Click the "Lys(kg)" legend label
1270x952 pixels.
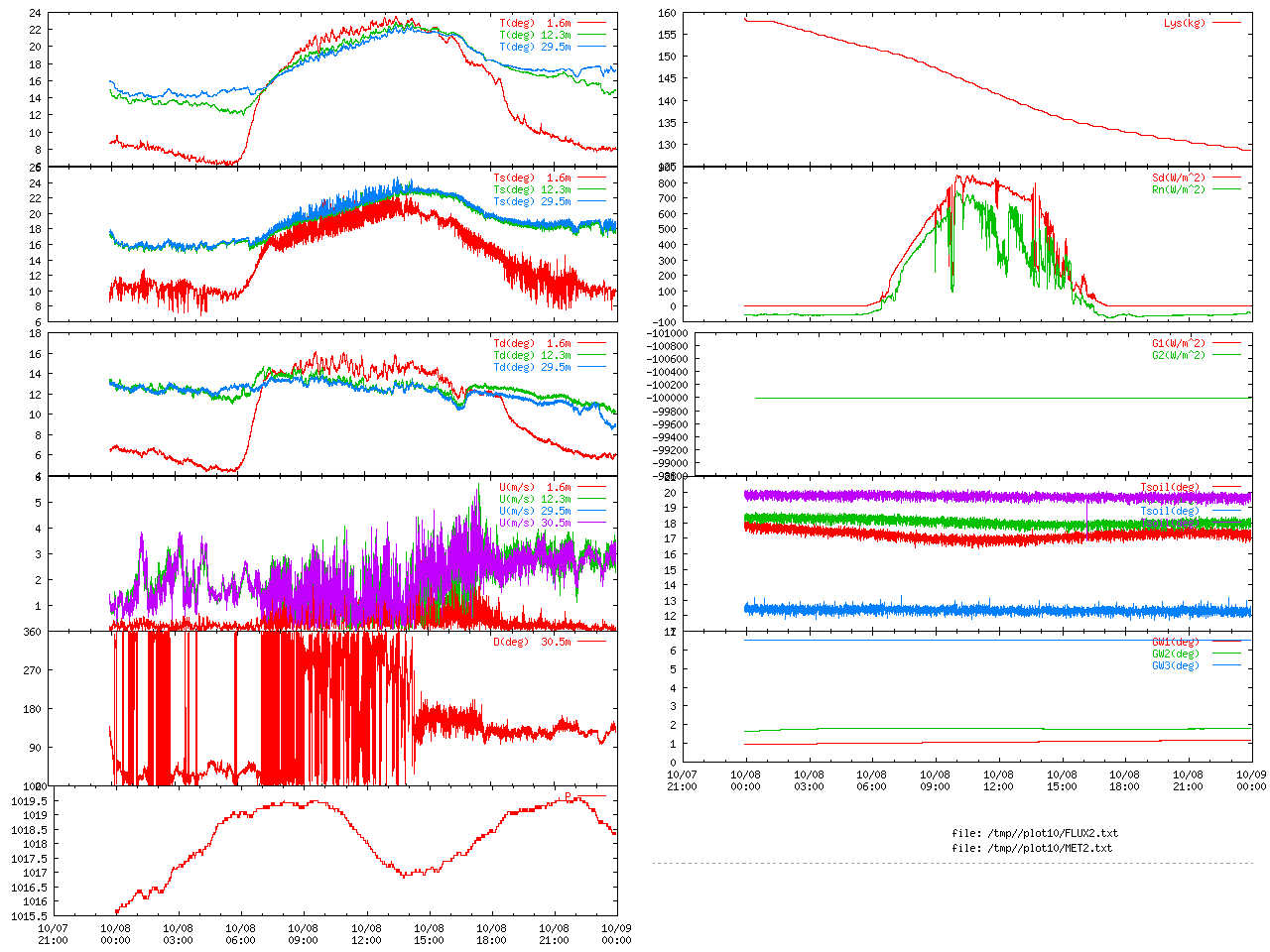(1185, 23)
